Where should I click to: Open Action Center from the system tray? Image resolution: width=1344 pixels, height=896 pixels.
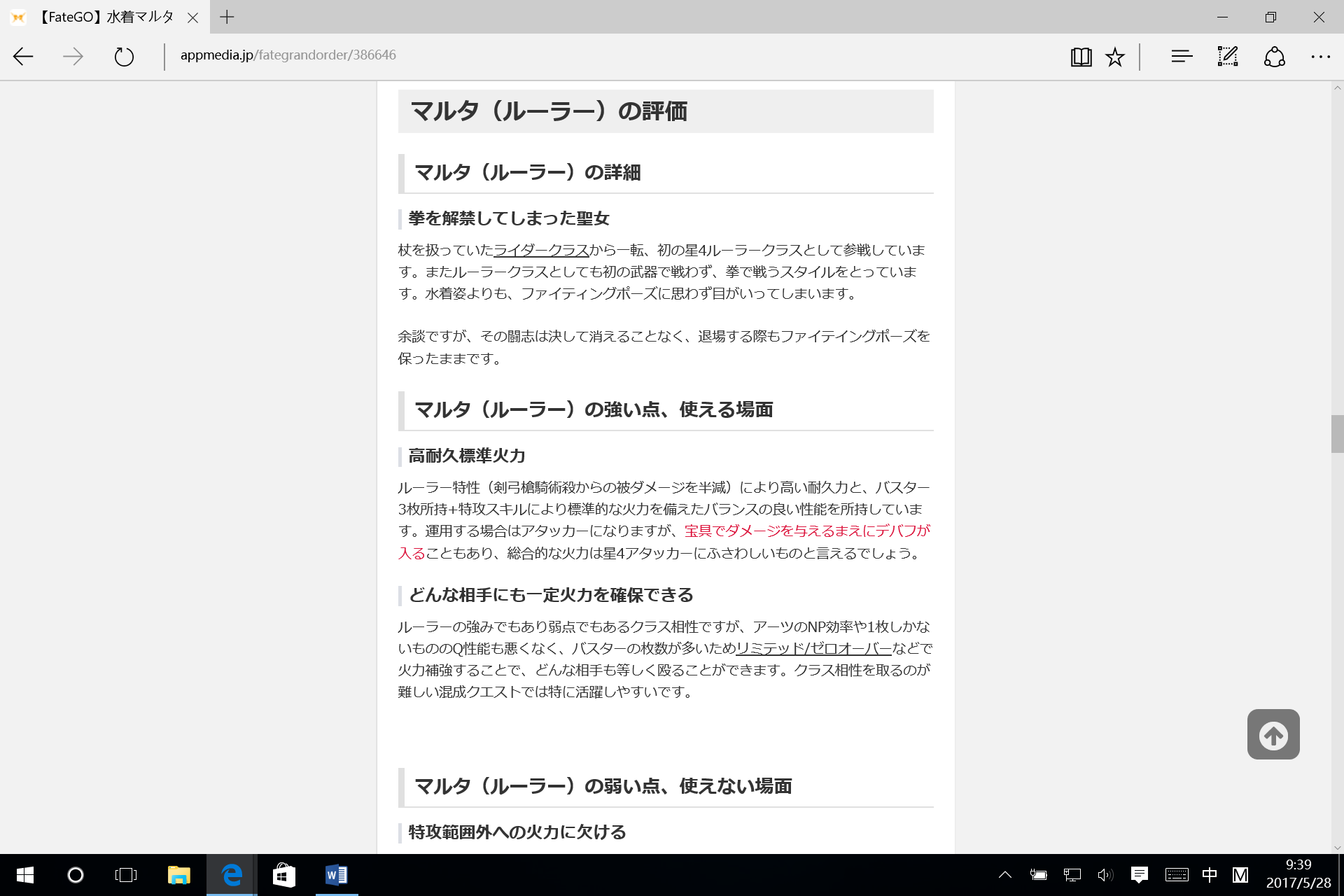[x=1139, y=874]
